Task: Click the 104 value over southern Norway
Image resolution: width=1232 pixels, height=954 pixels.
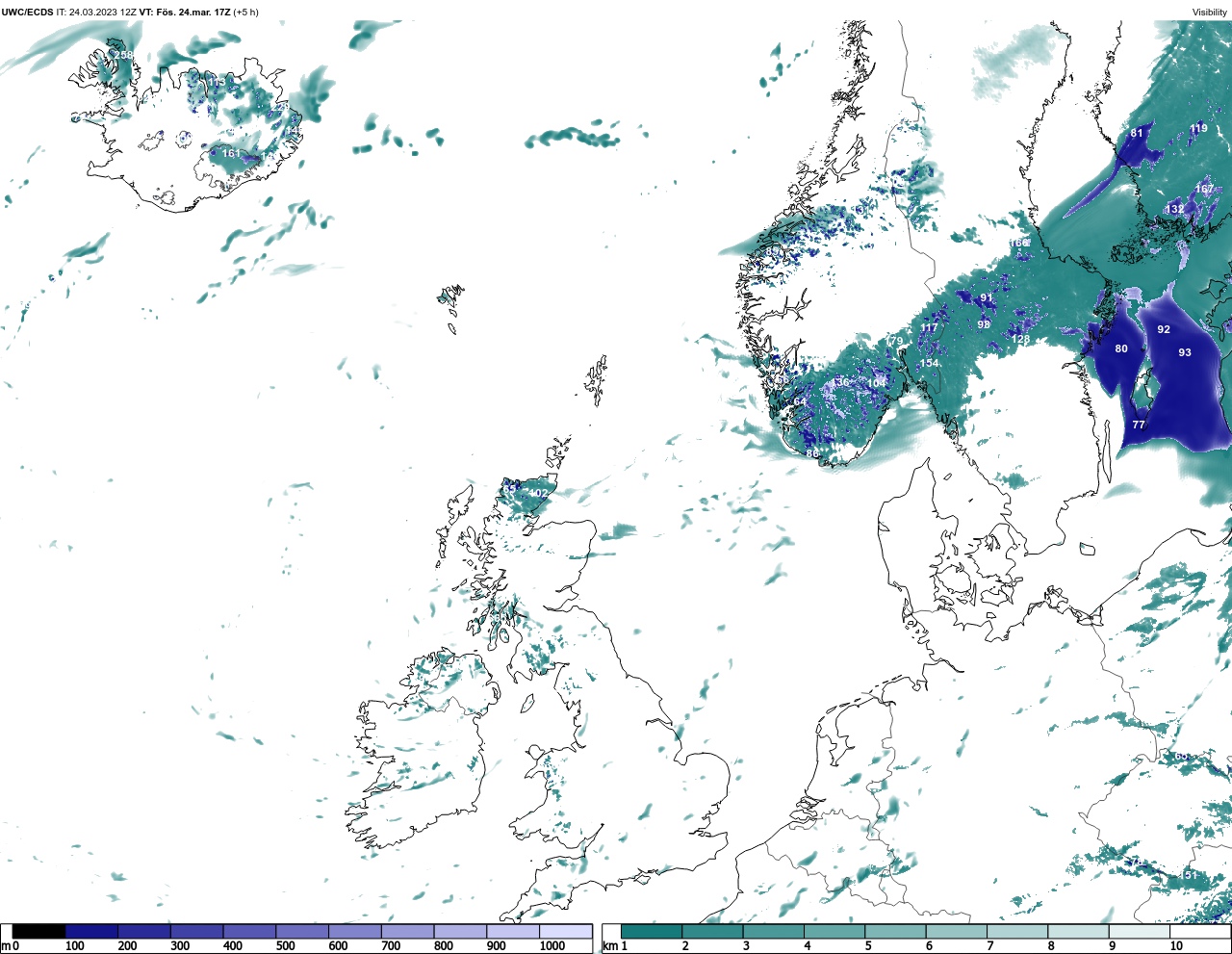Action: pyautogui.click(x=876, y=383)
